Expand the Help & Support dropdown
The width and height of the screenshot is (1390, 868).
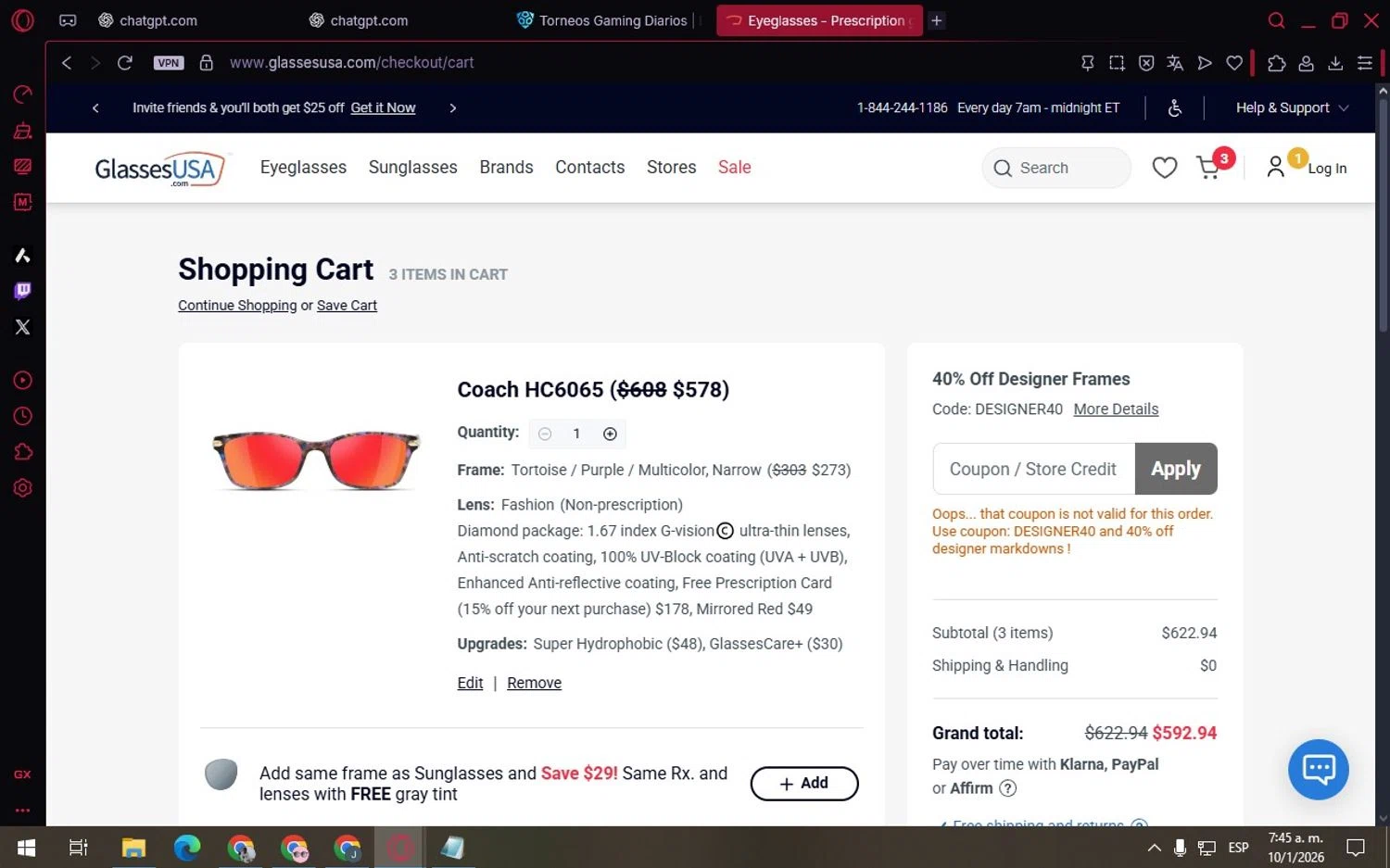[1292, 108]
